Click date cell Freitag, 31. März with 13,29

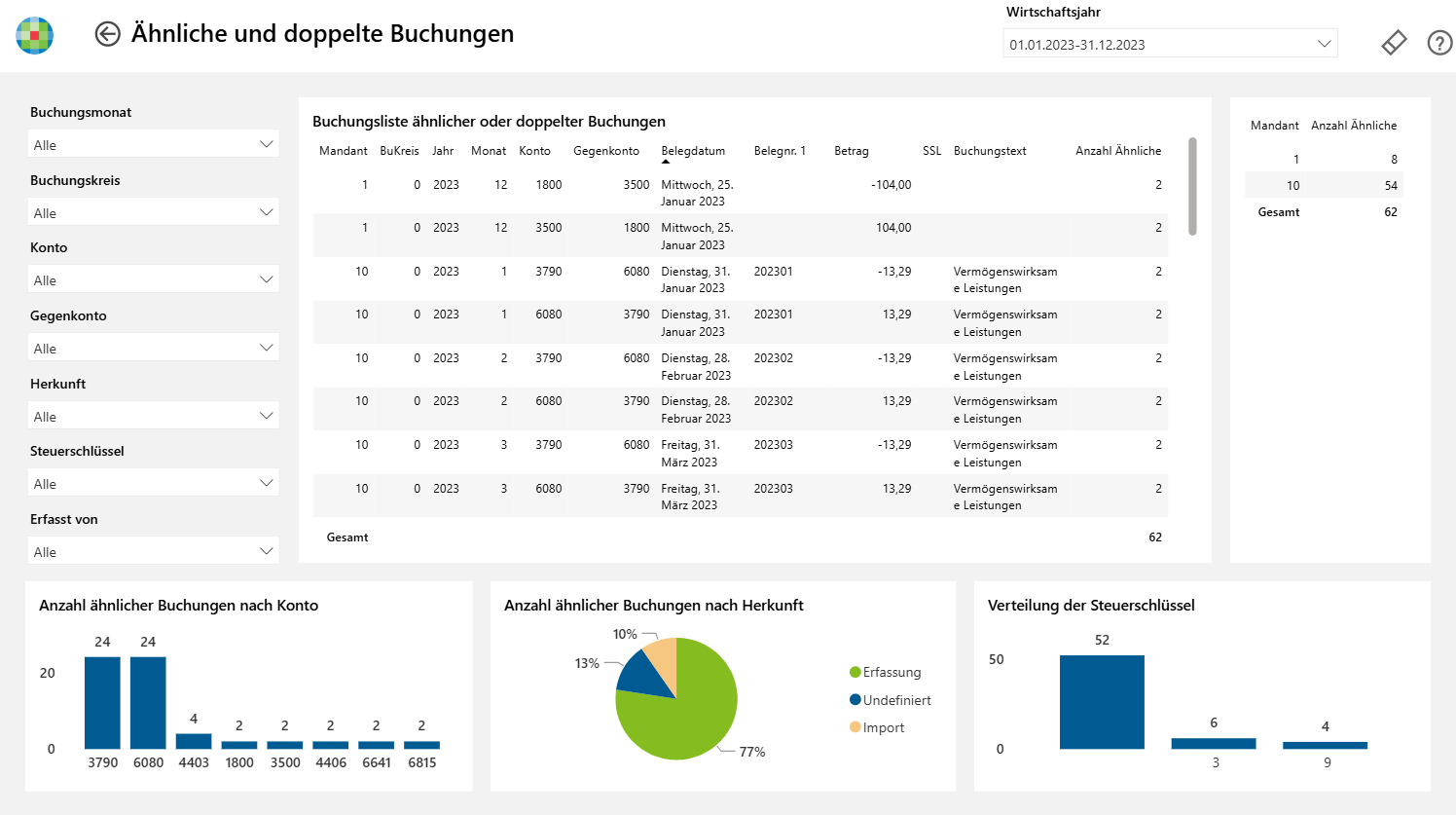pos(690,497)
